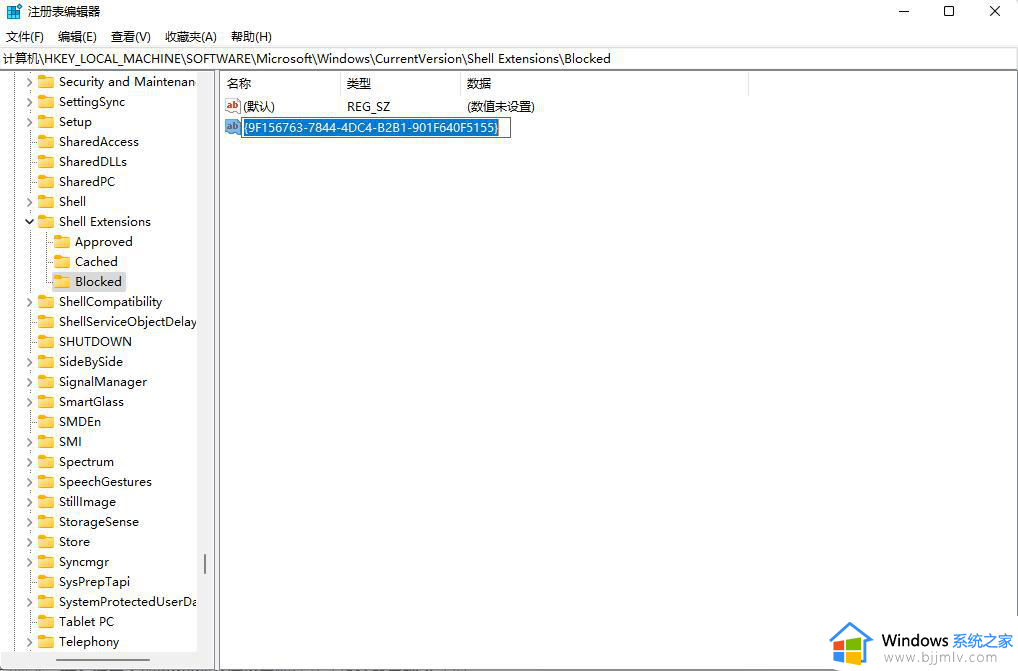This screenshot has width=1018, height=671.
Task: Expand the SignalManager key
Action: [x=29, y=383]
